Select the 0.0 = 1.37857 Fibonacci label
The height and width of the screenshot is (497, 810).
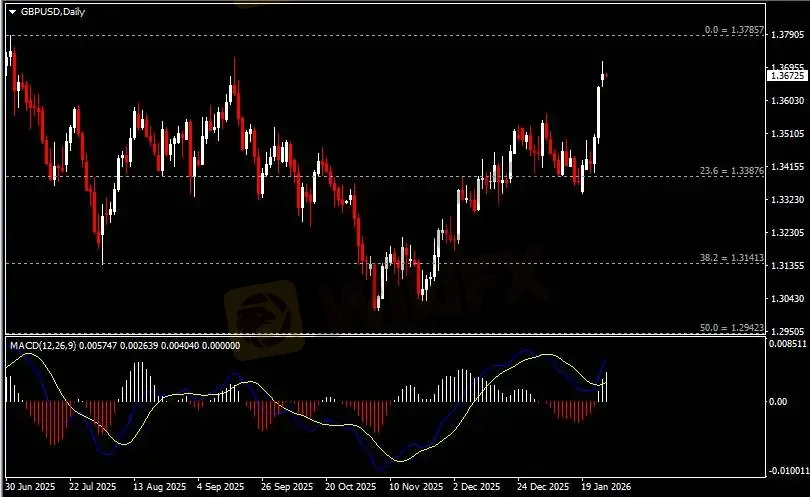734,31
